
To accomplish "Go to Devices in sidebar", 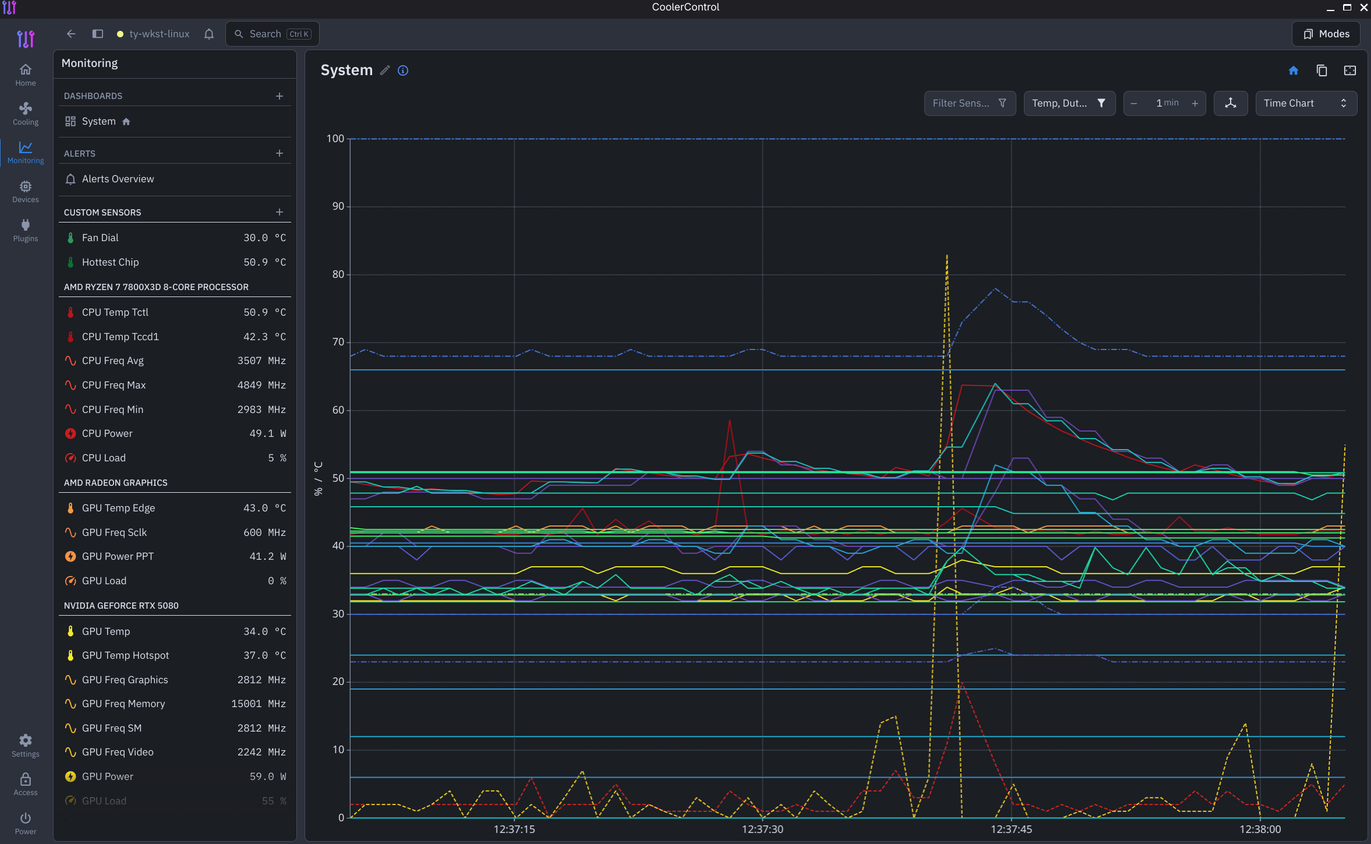I will pos(25,191).
